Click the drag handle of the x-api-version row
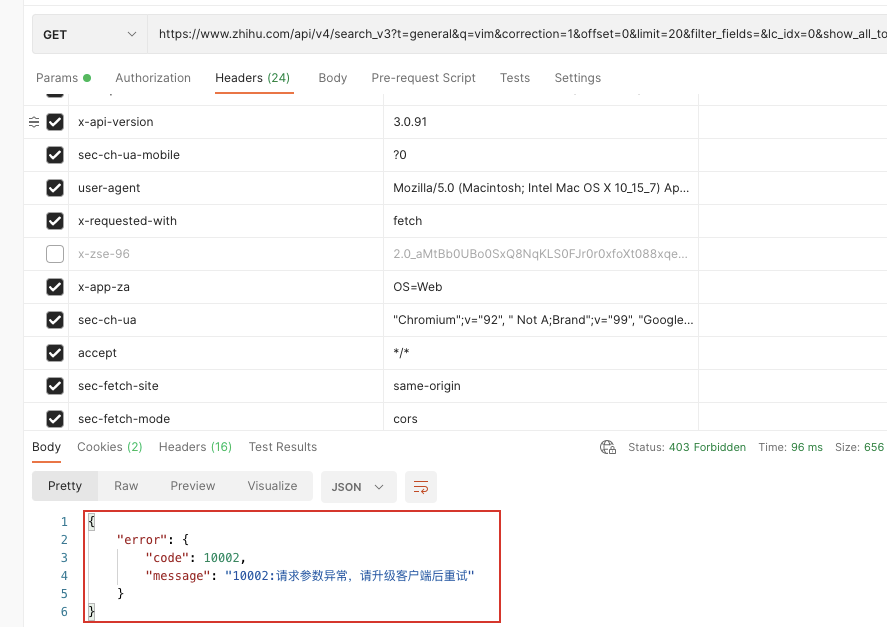Screen dimensions: 887x627 [x=34, y=122]
